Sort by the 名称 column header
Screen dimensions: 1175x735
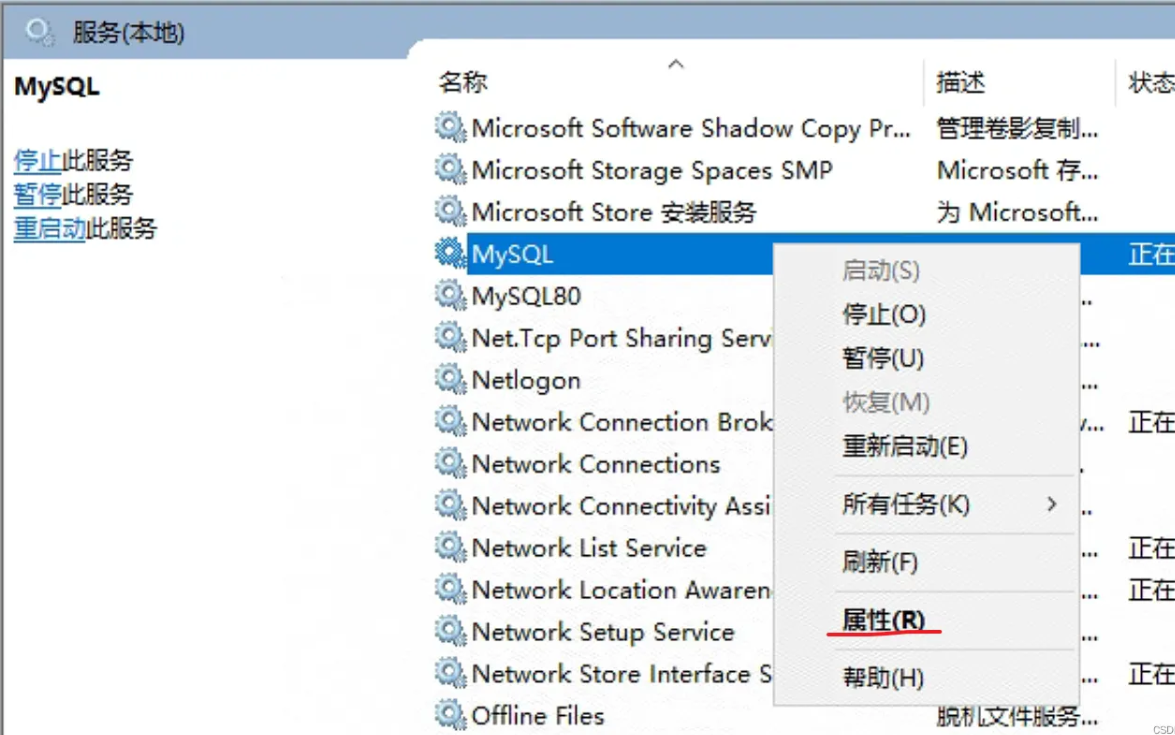click(462, 82)
